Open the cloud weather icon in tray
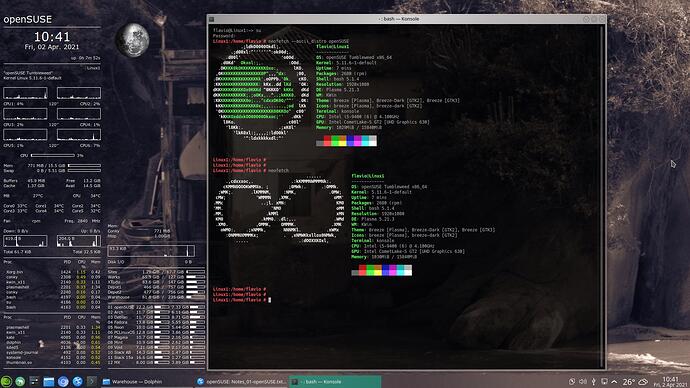690x388 pixels. [643, 381]
